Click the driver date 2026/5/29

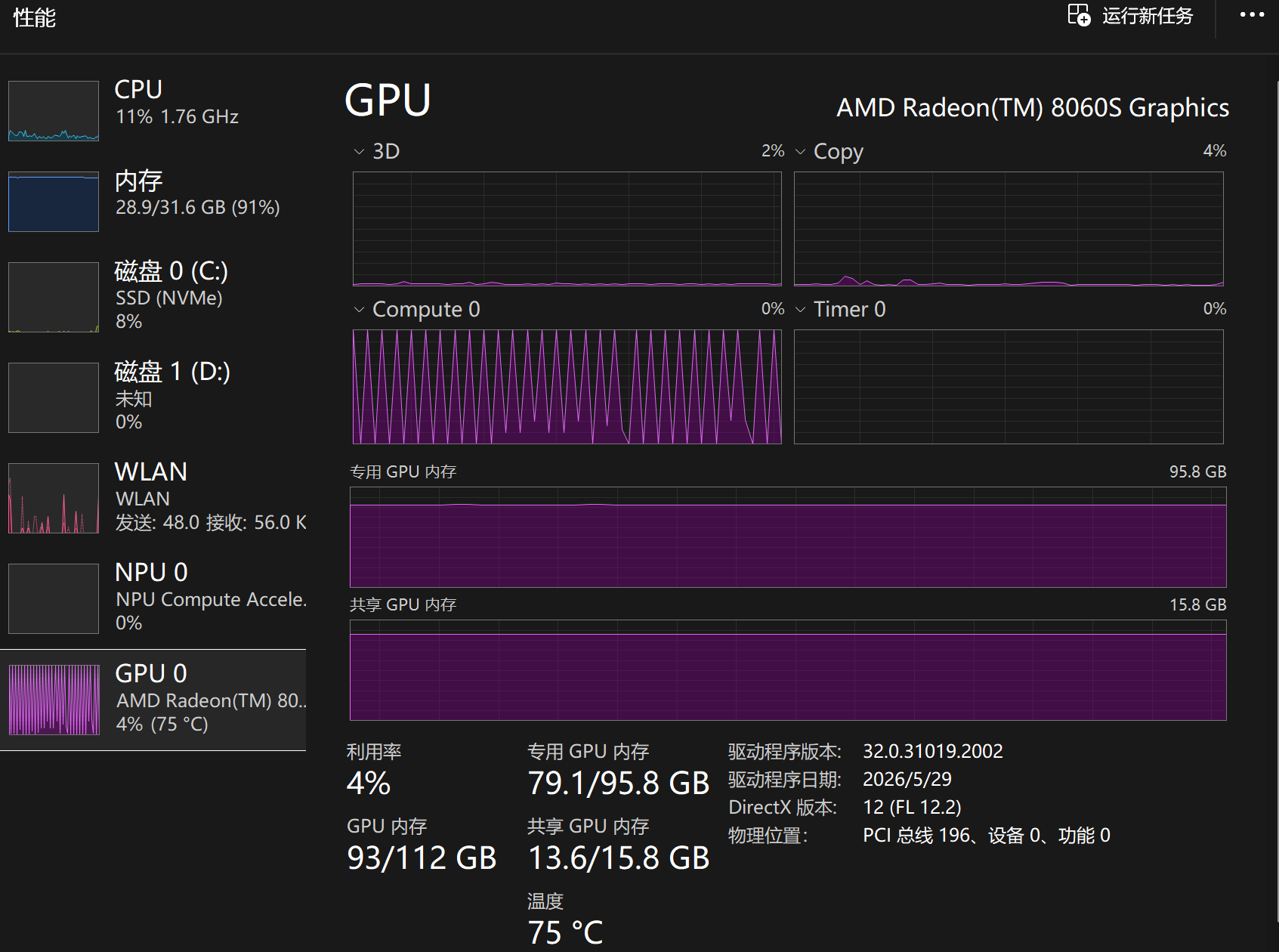tap(907, 779)
